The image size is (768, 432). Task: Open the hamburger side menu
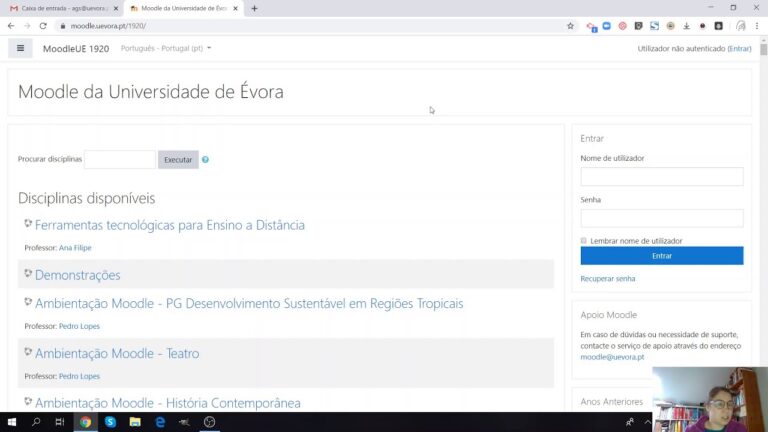pyautogui.click(x=20, y=48)
